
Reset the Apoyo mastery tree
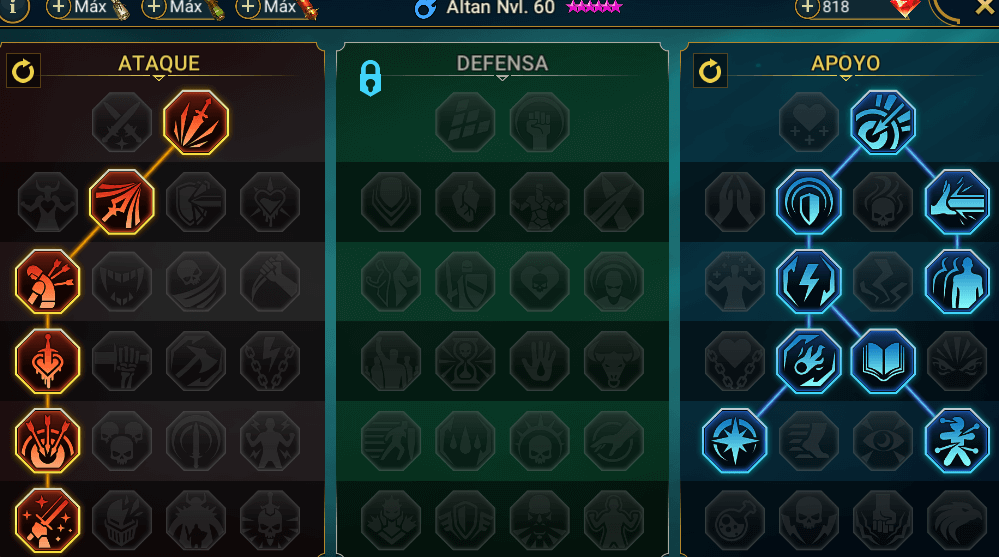pos(710,71)
